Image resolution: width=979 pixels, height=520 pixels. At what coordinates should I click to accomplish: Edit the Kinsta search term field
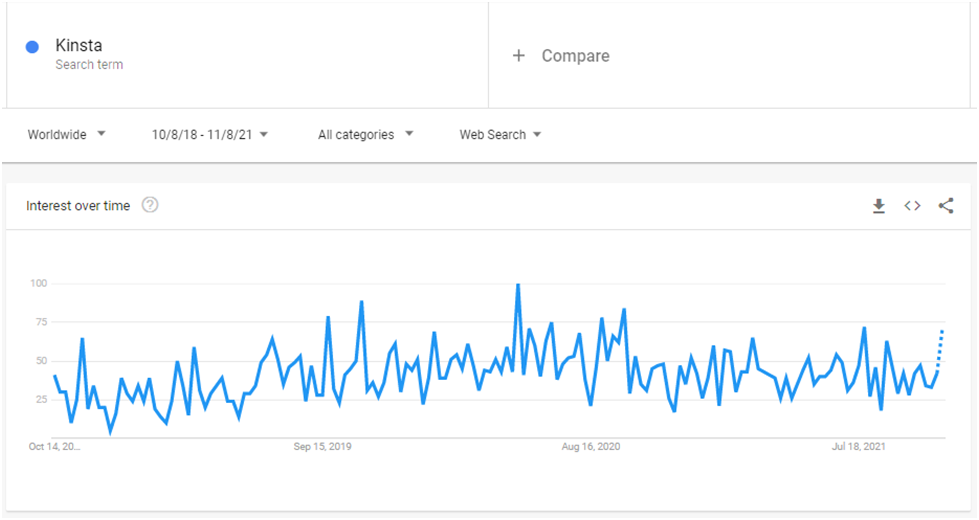(x=247, y=54)
